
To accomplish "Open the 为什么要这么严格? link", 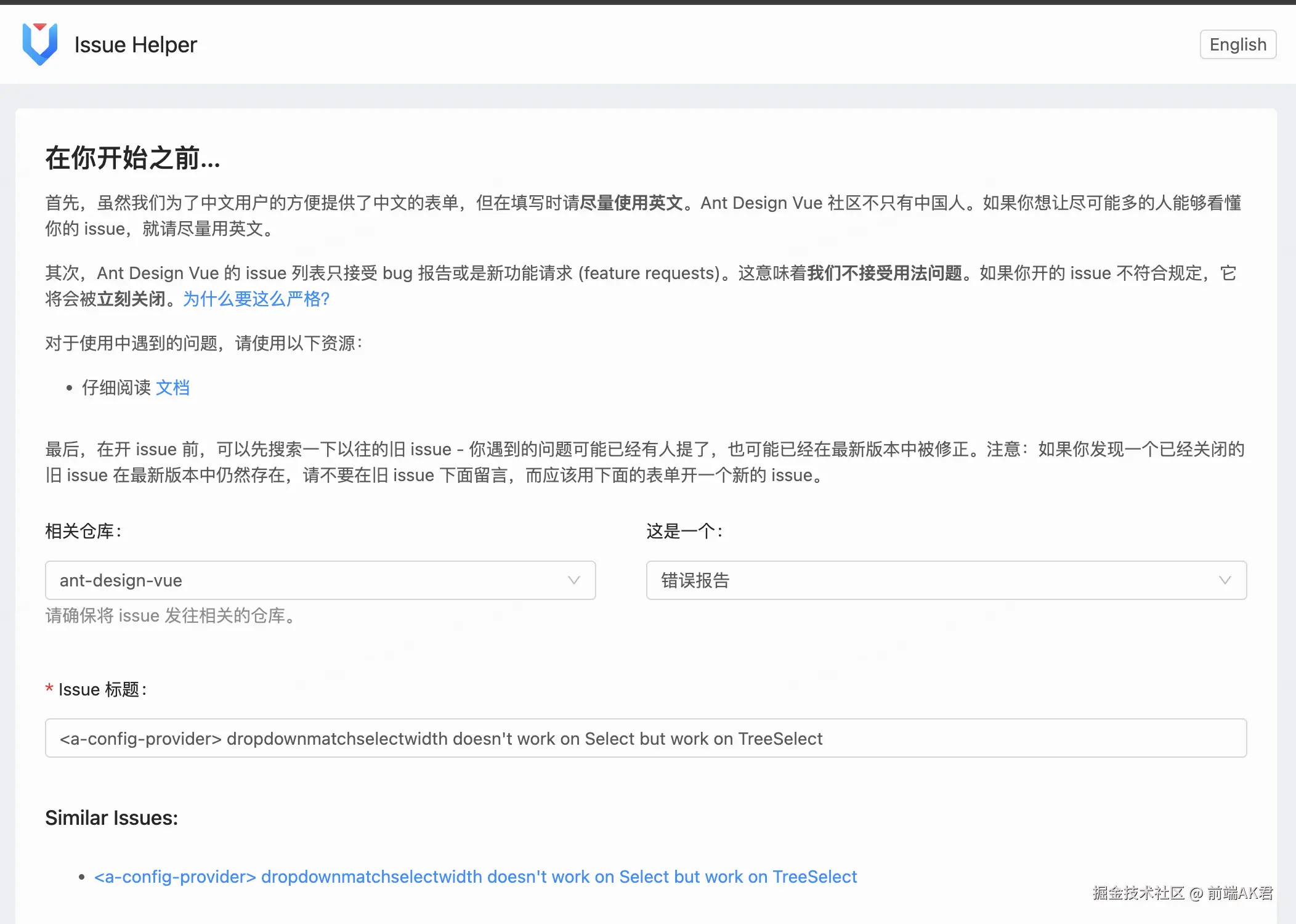I will pyautogui.click(x=256, y=299).
